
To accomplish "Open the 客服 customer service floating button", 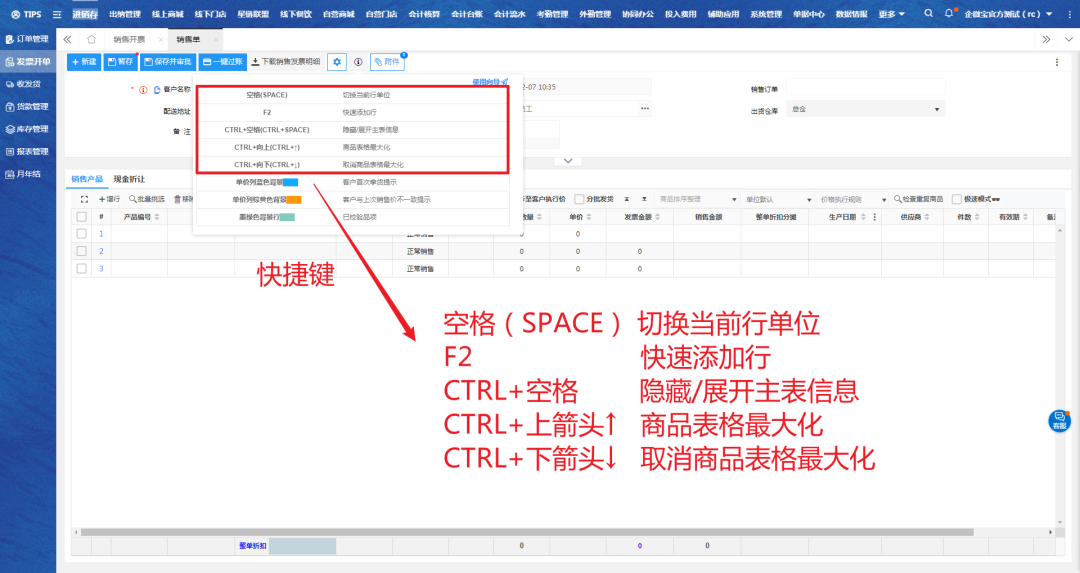I will pos(1059,420).
